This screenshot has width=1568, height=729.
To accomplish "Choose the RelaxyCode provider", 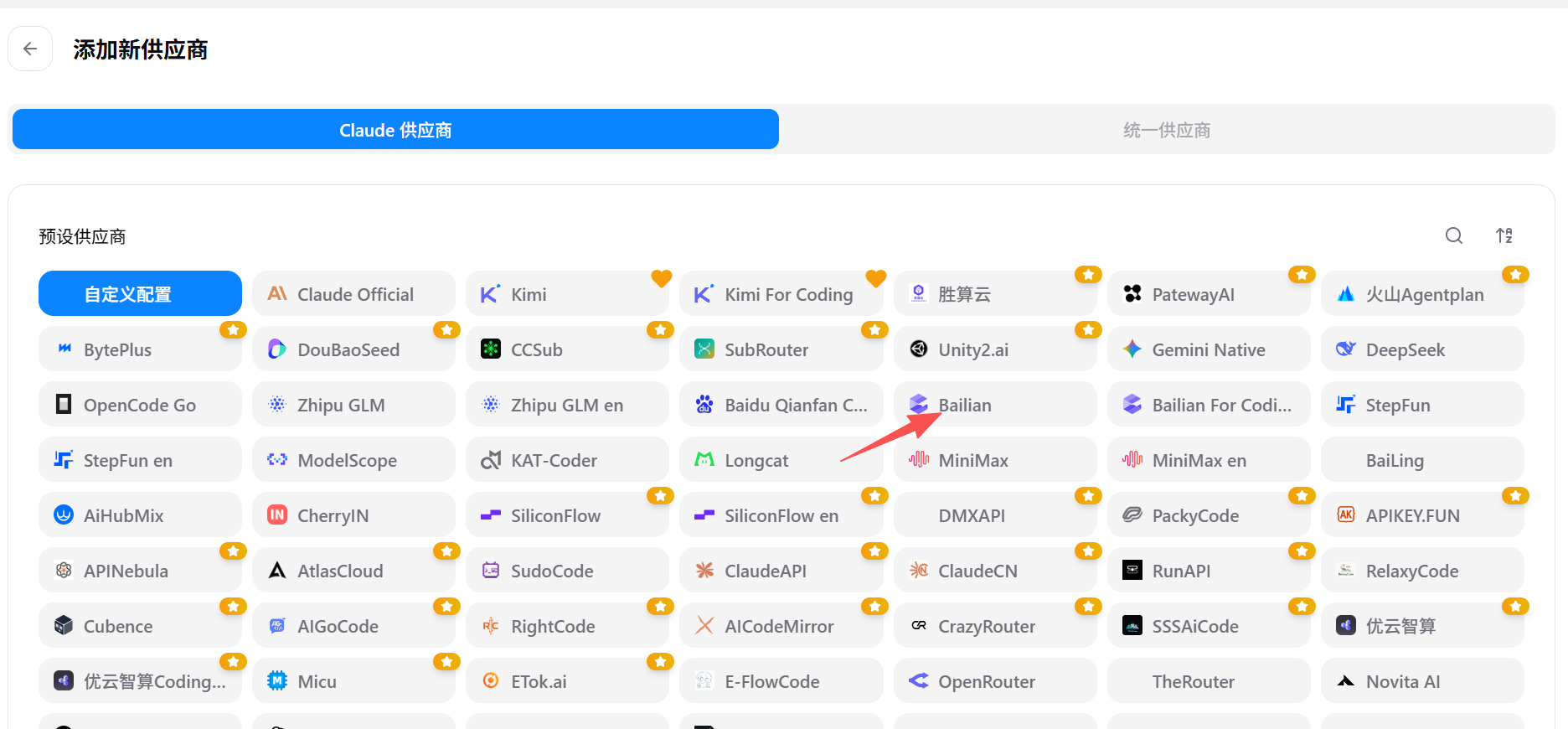I will point(1422,570).
